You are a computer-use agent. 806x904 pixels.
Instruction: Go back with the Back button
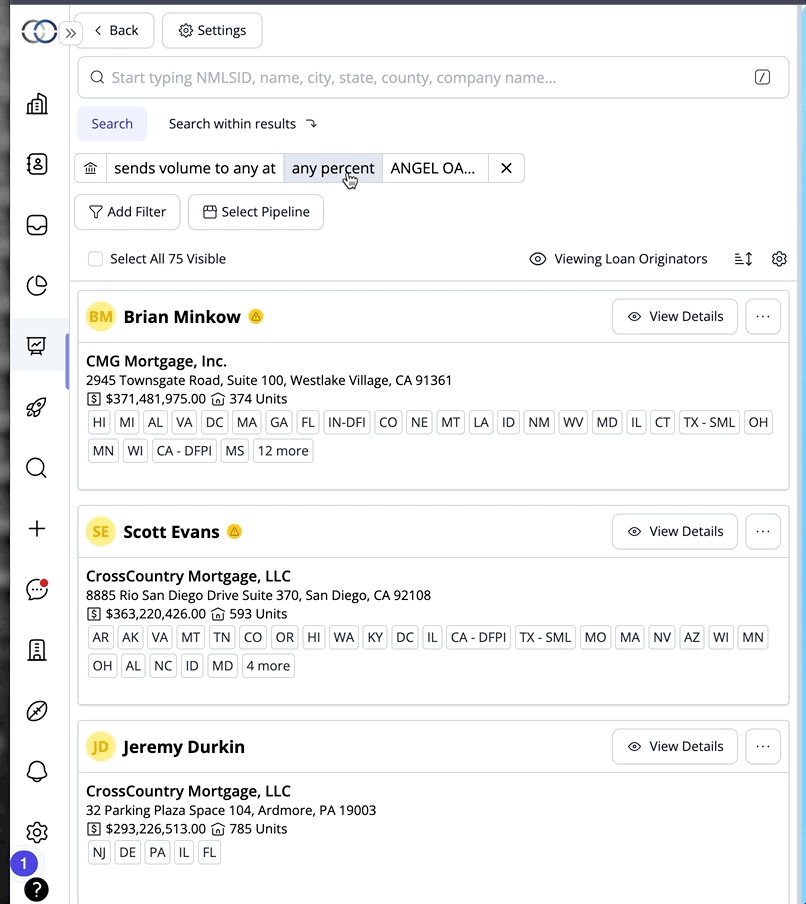pos(115,31)
